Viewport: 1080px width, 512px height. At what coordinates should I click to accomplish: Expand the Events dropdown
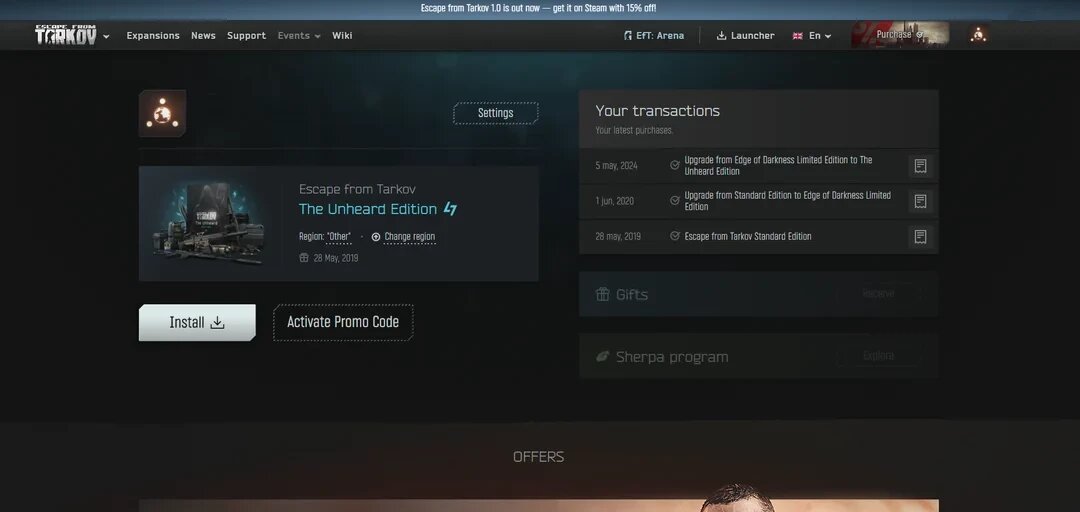point(299,36)
